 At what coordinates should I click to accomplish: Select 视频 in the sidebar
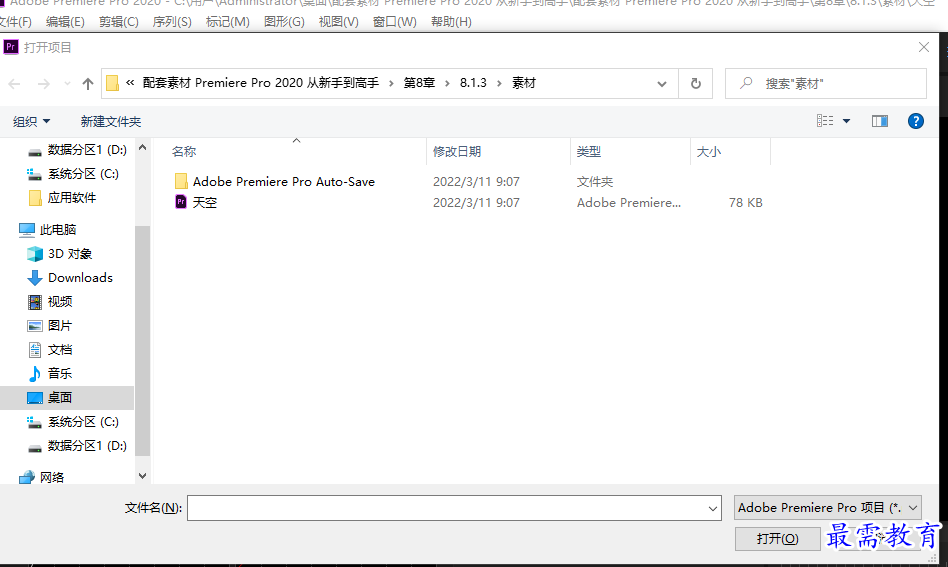pyautogui.click(x=60, y=302)
